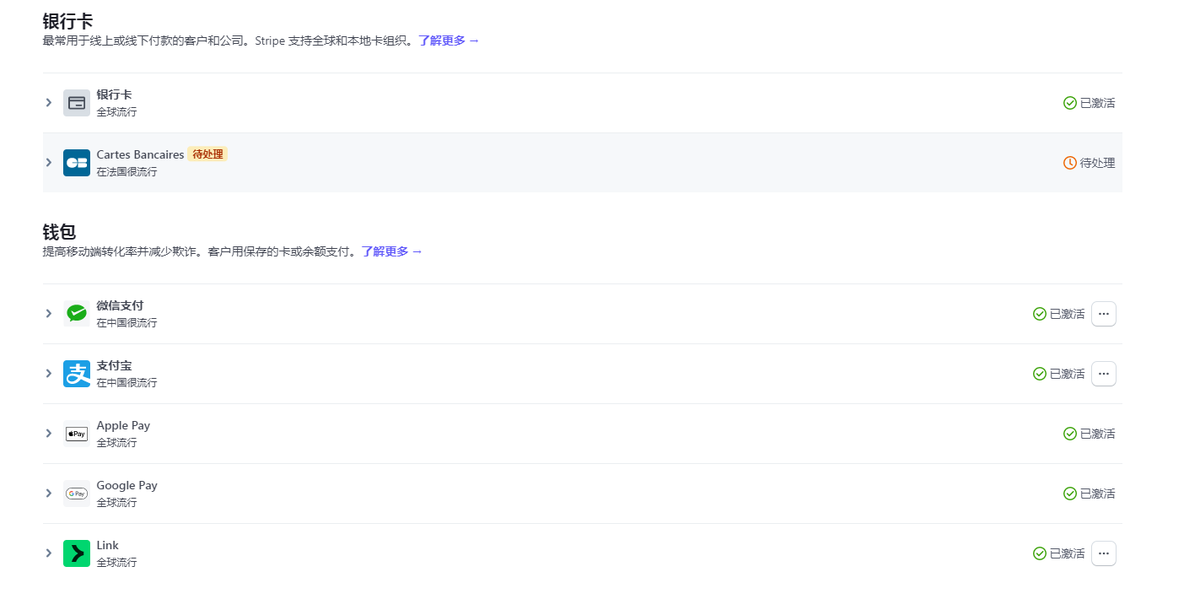Image resolution: width=1200 pixels, height=599 pixels.
Task: Expand the Link row chevron
Action: (x=48, y=554)
